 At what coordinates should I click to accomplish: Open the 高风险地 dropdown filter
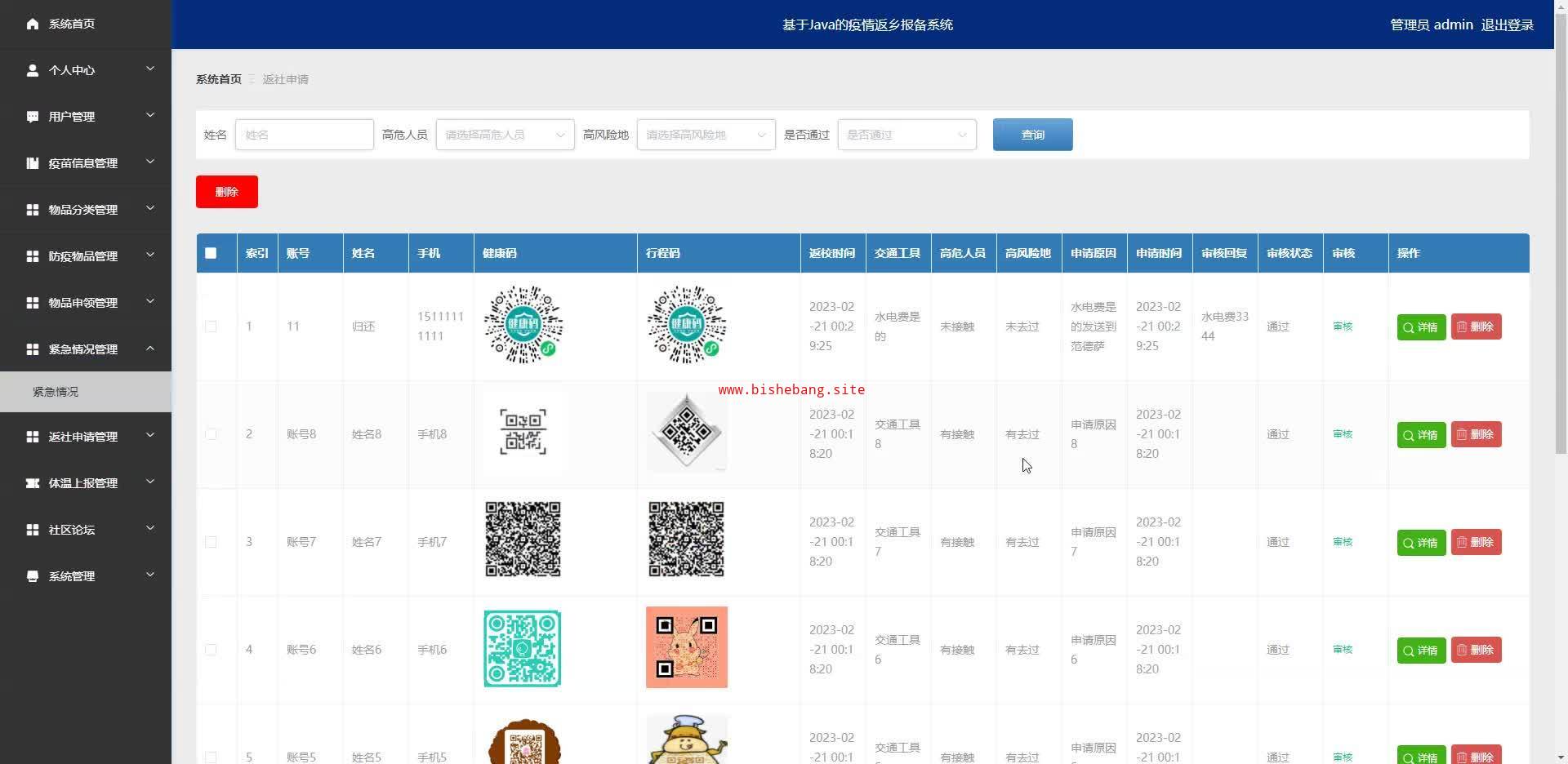point(706,135)
